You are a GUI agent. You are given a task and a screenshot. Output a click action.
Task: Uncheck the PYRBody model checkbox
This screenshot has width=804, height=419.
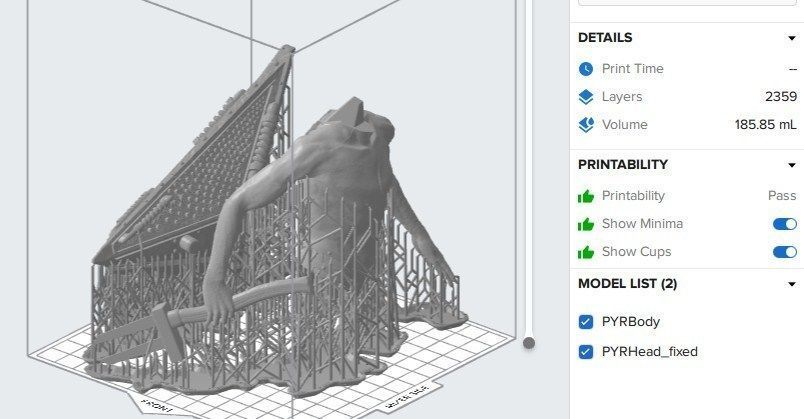[586, 322]
